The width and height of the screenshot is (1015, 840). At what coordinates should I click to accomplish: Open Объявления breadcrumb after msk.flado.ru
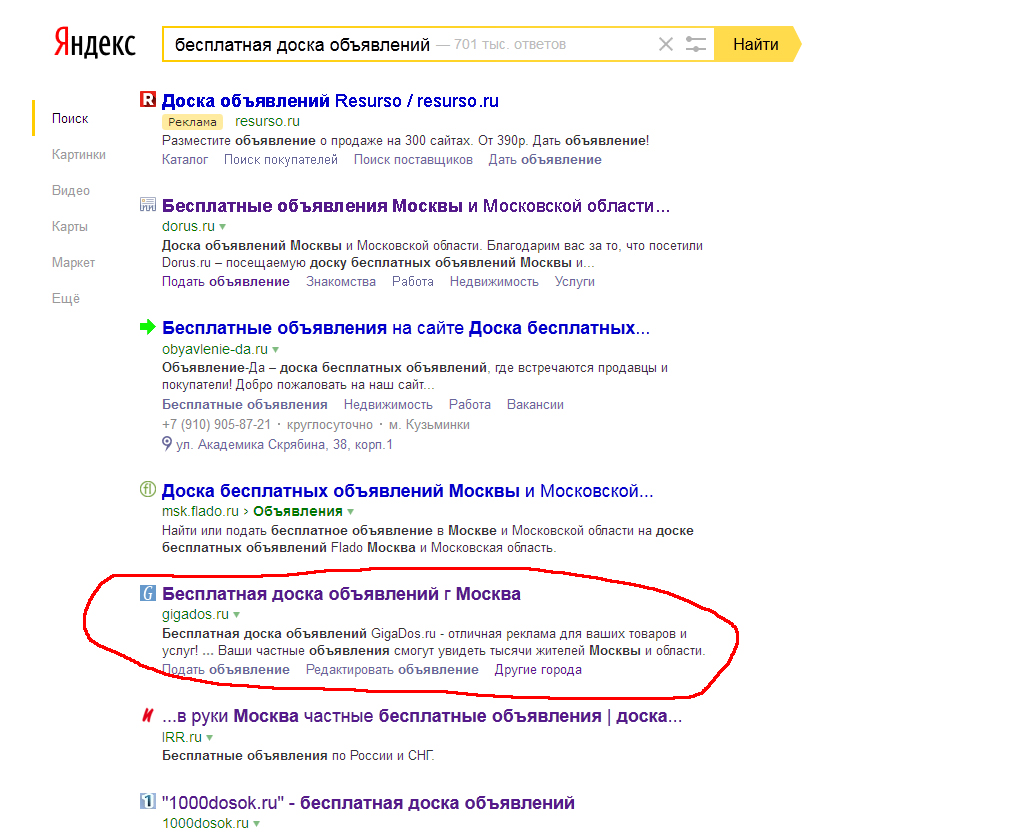tap(298, 511)
